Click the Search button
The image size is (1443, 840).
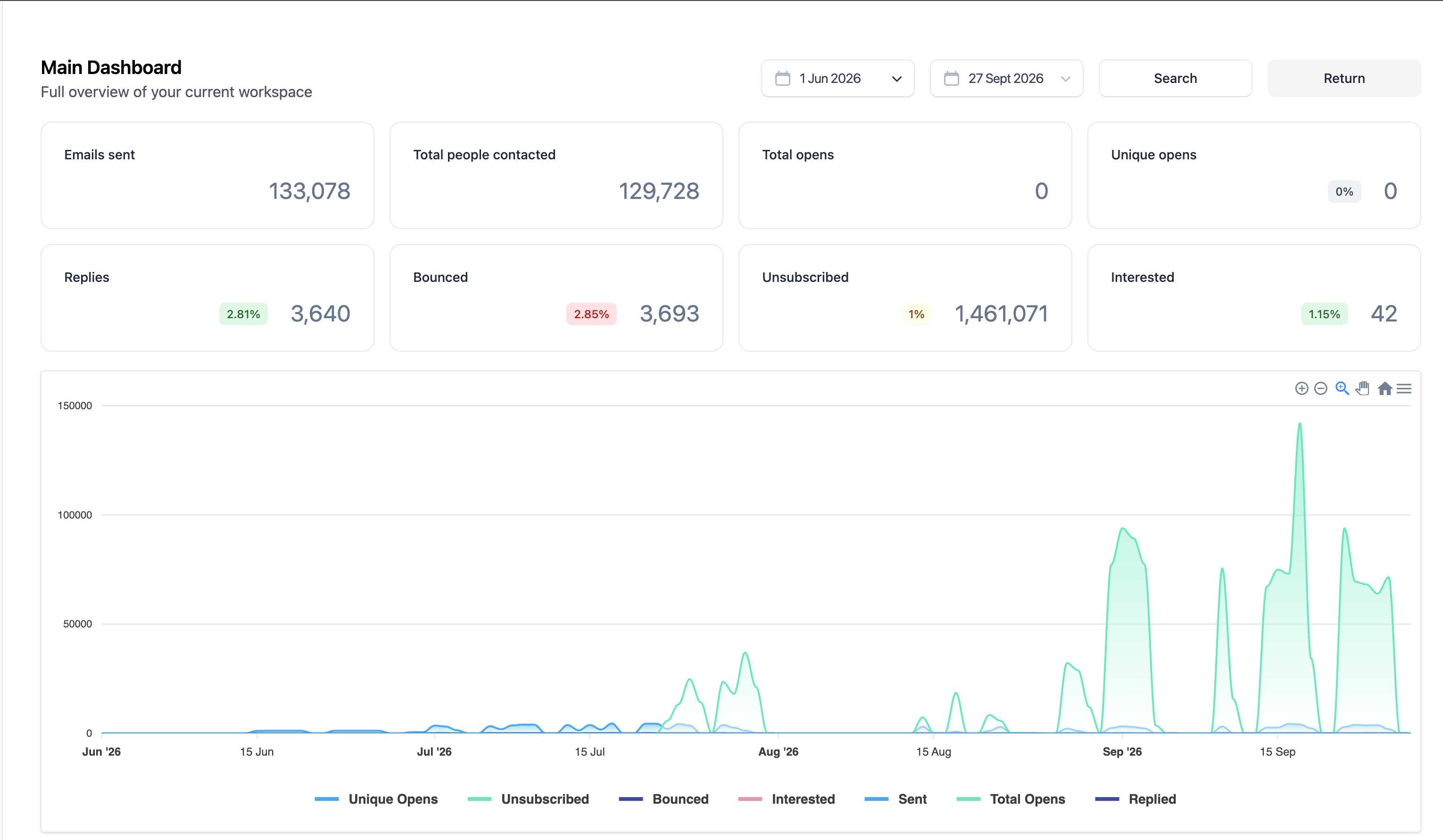click(x=1175, y=78)
